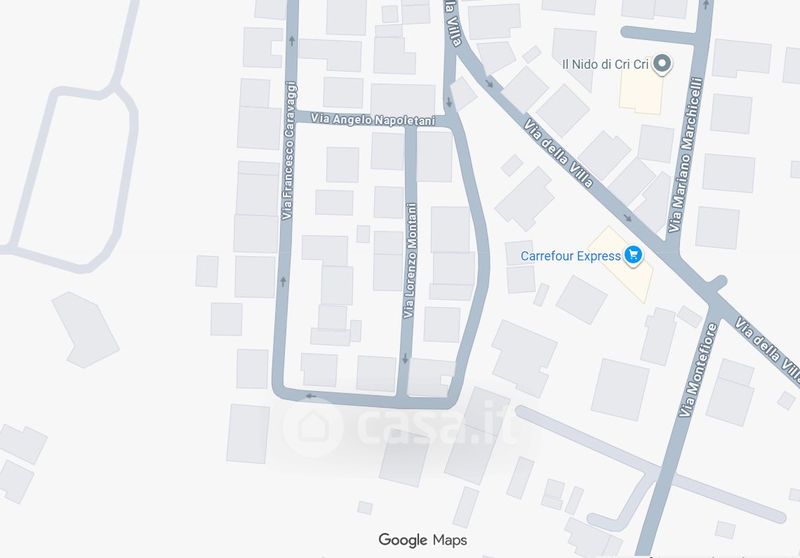Select the Via Mariano Marchicelli street label
The image size is (800, 558).
685,155
